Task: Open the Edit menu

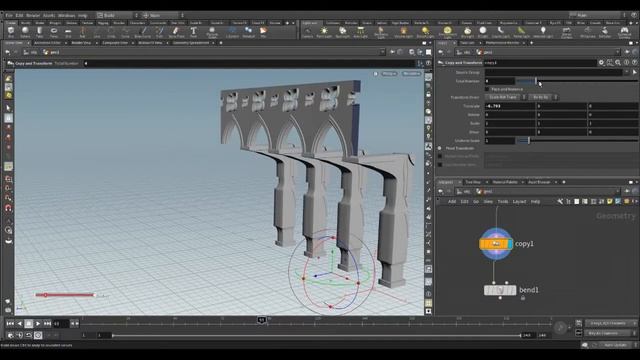Action: click(20, 15)
